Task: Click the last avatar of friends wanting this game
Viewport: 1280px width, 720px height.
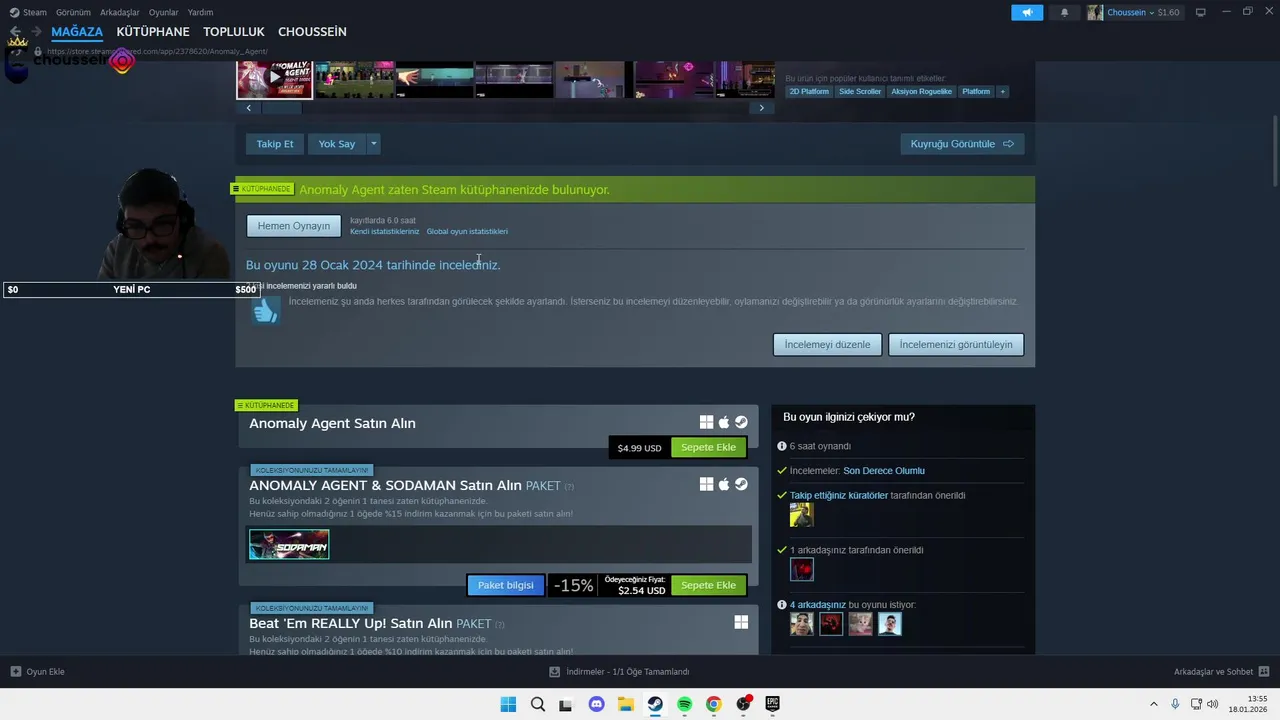Action: click(890, 624)
